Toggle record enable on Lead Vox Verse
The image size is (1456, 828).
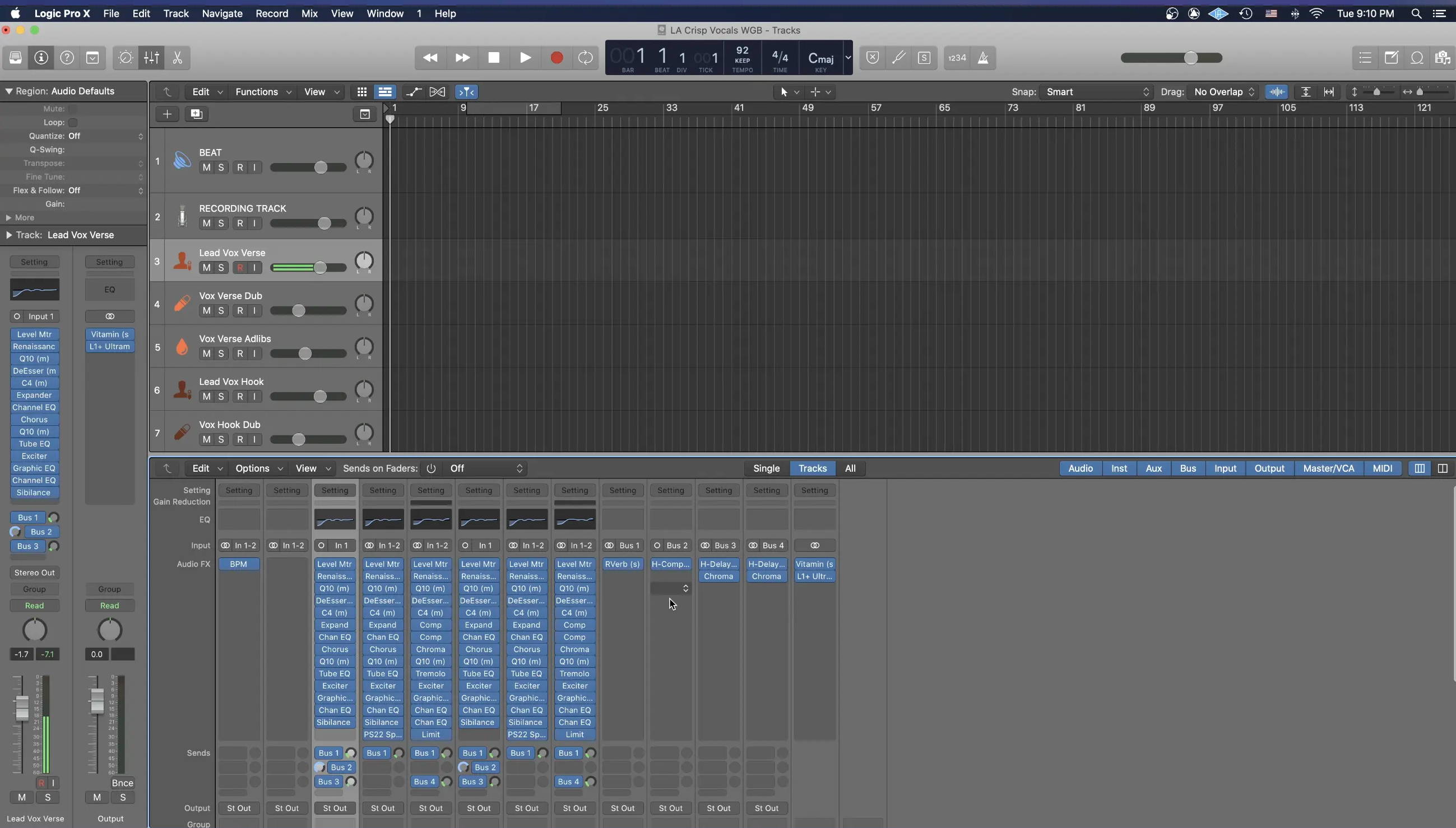click(x=240, y=267)
